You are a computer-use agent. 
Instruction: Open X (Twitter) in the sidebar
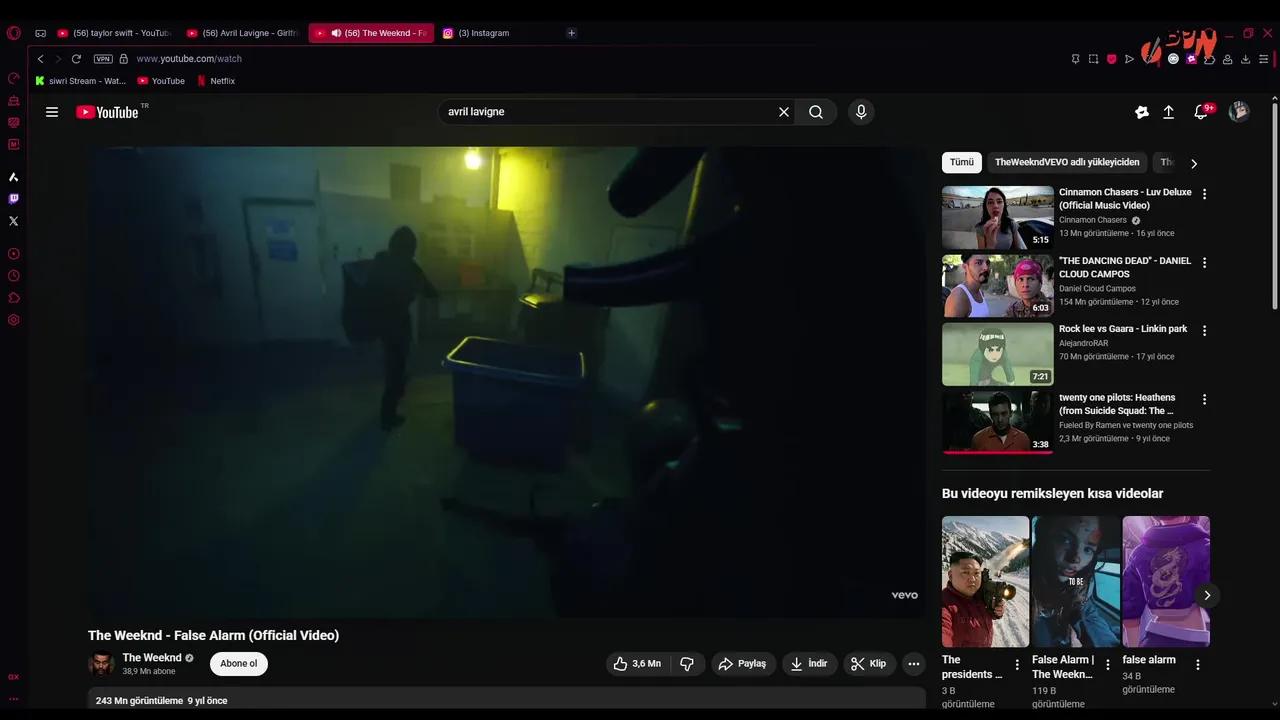[x=13, y=221]
